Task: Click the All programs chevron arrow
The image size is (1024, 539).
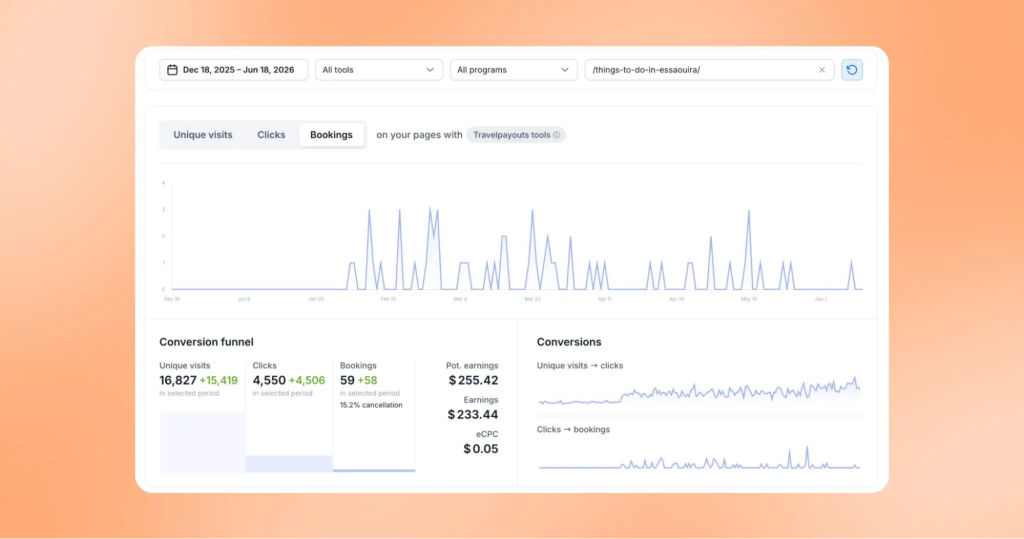Action: pyautogui.click(x=564, y=70)
